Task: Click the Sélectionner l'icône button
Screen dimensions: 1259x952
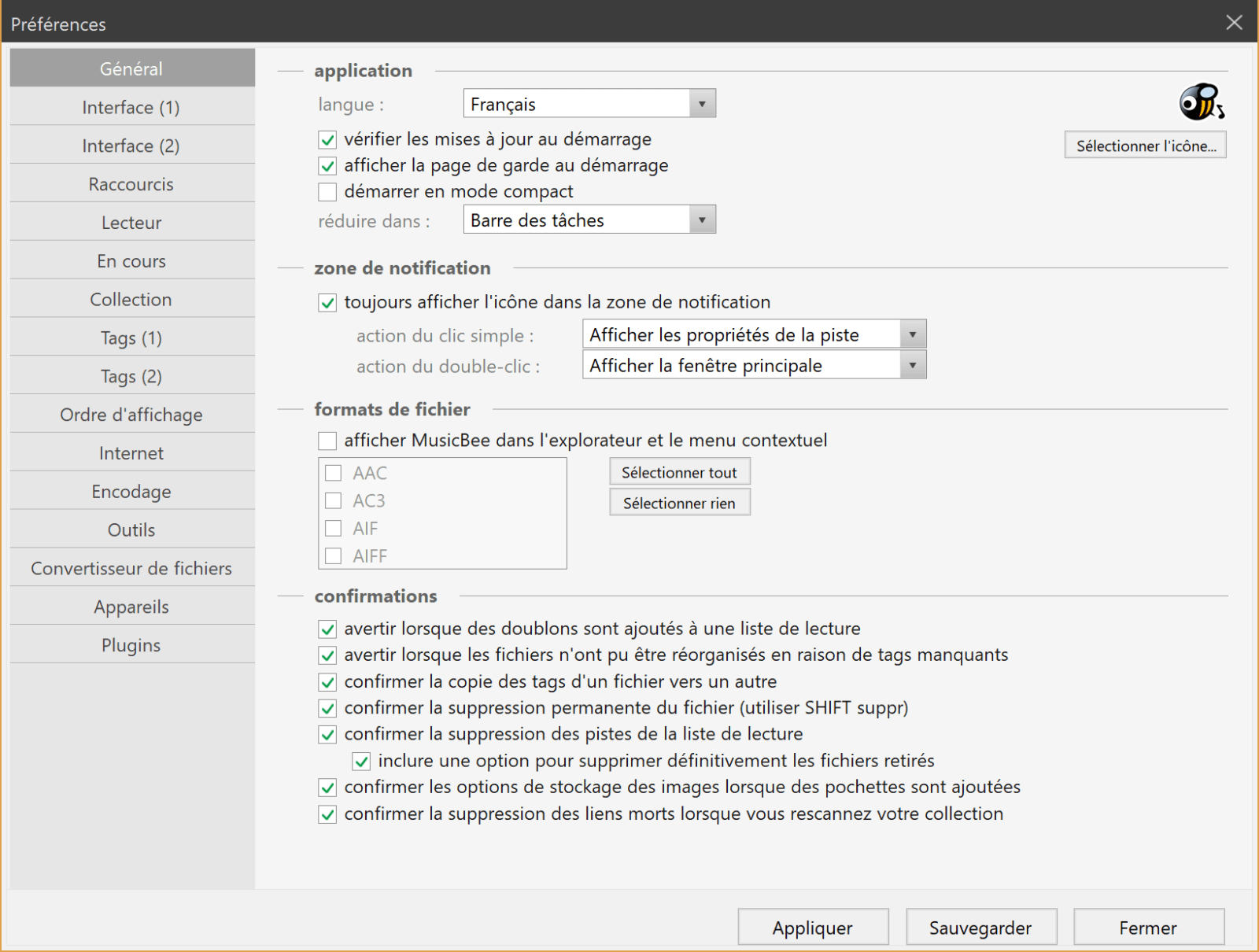Action: click(x=1144, y=145)
